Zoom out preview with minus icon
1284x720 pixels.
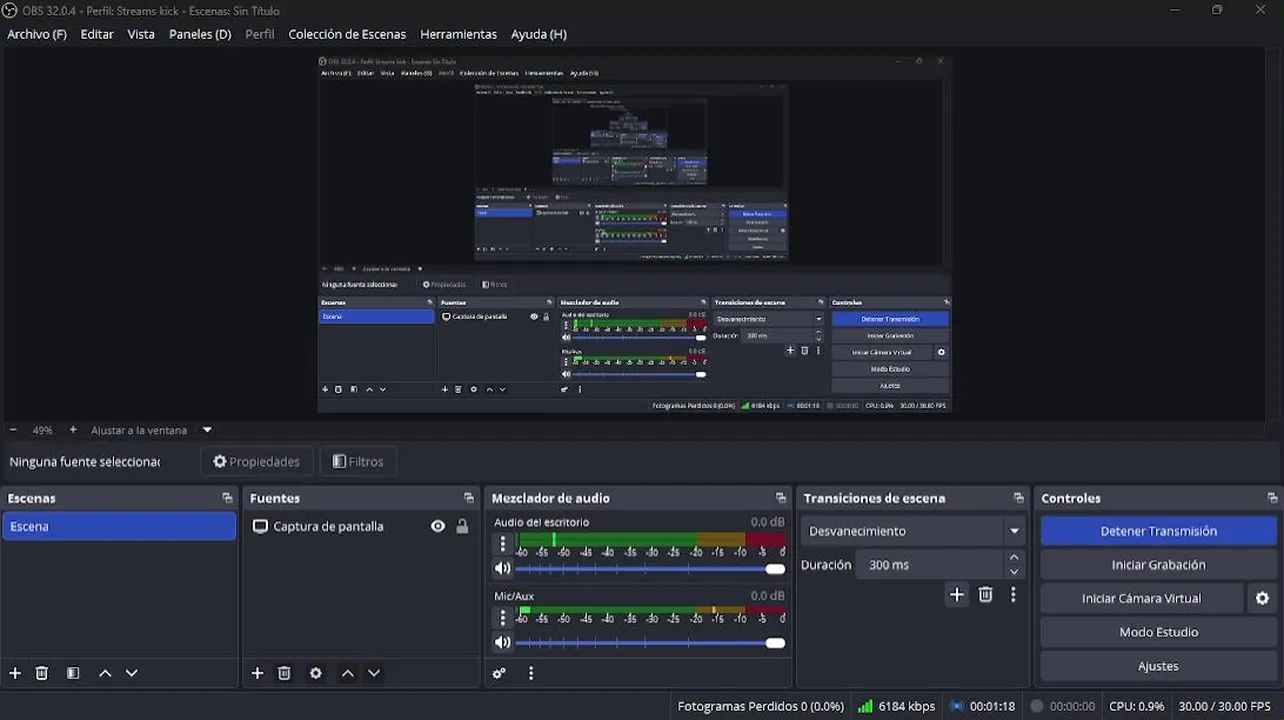point(13,430)
